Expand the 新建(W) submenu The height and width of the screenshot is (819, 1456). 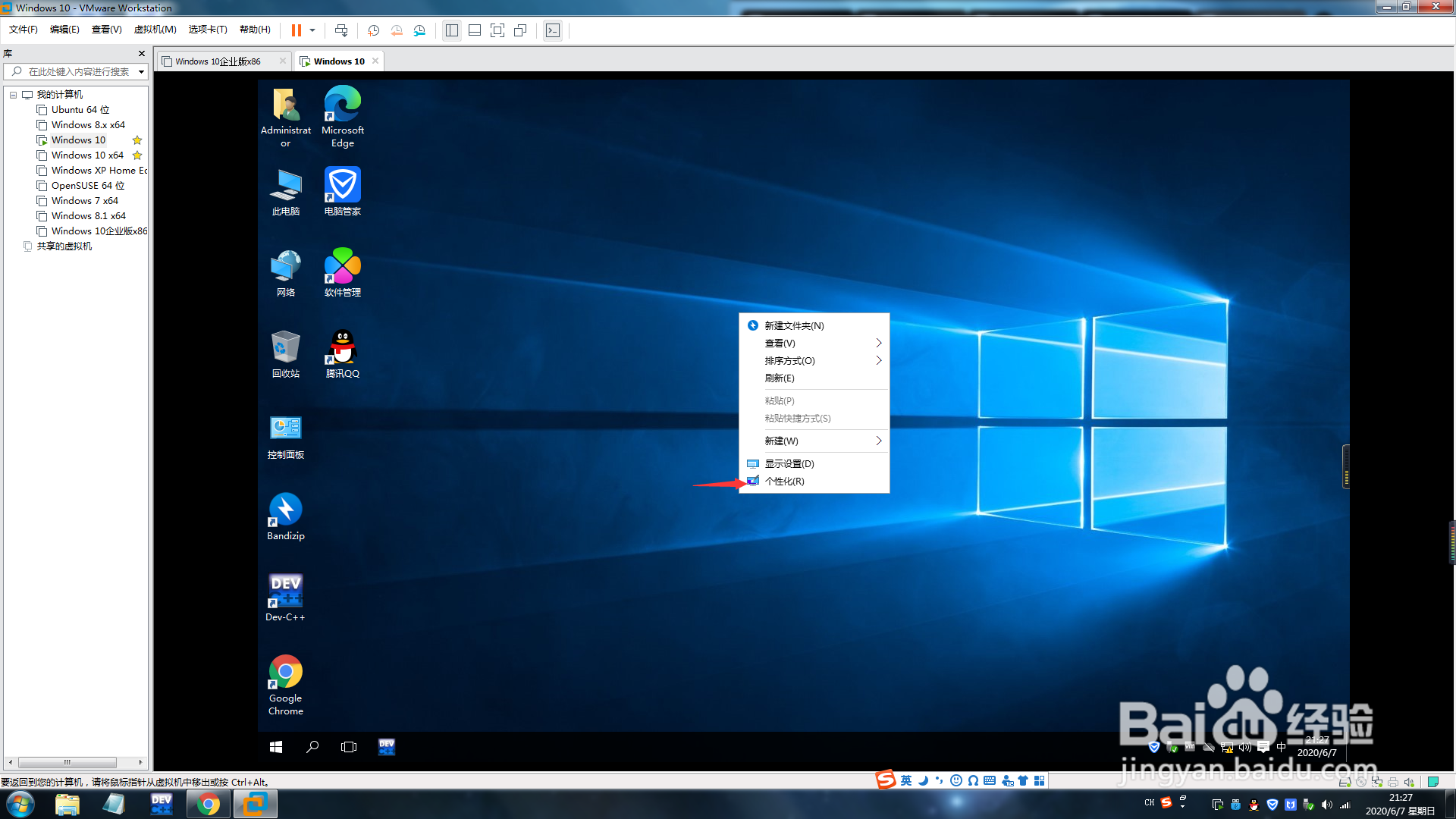point(814,441)
